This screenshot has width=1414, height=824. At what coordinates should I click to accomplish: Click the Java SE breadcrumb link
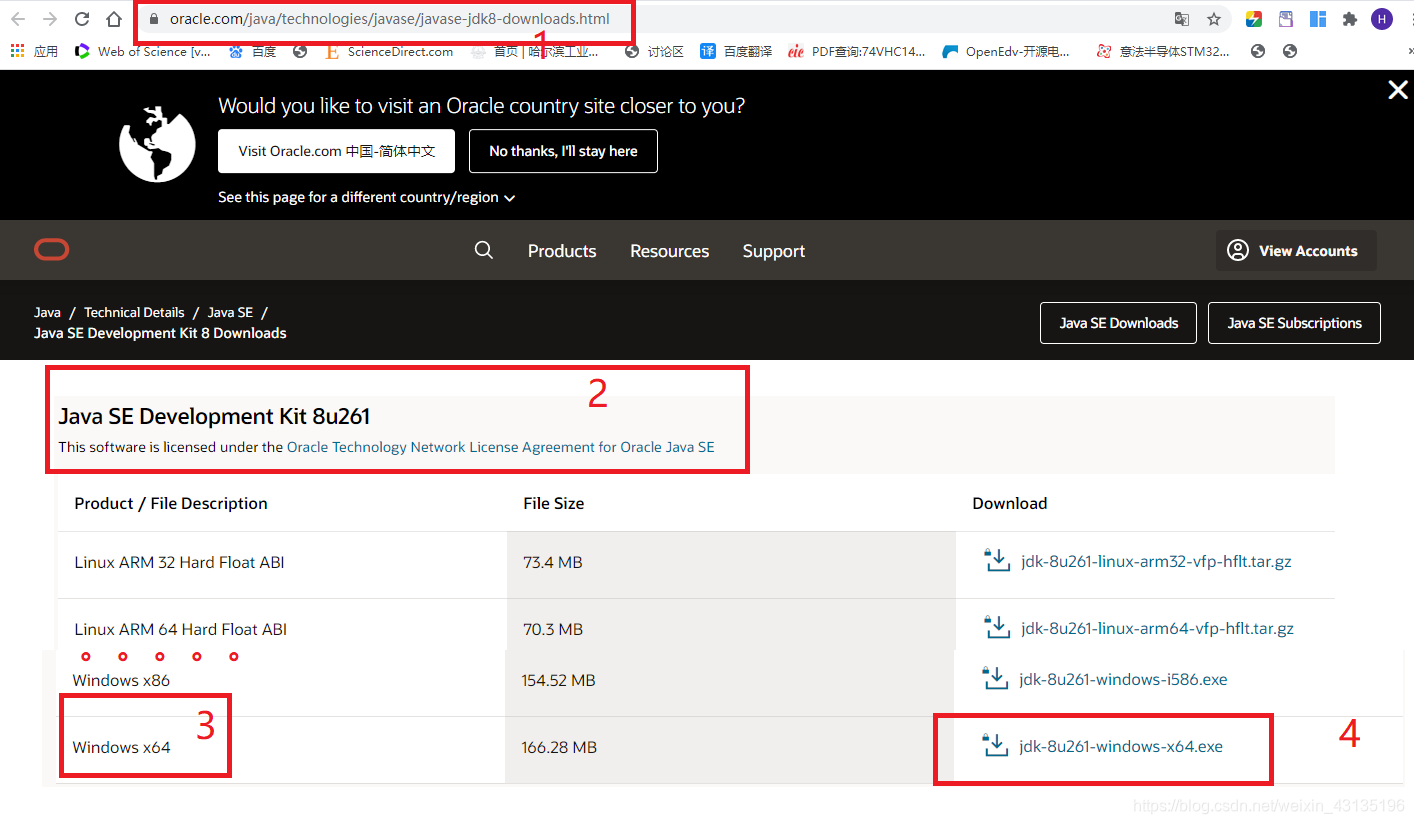coord(230,312)
